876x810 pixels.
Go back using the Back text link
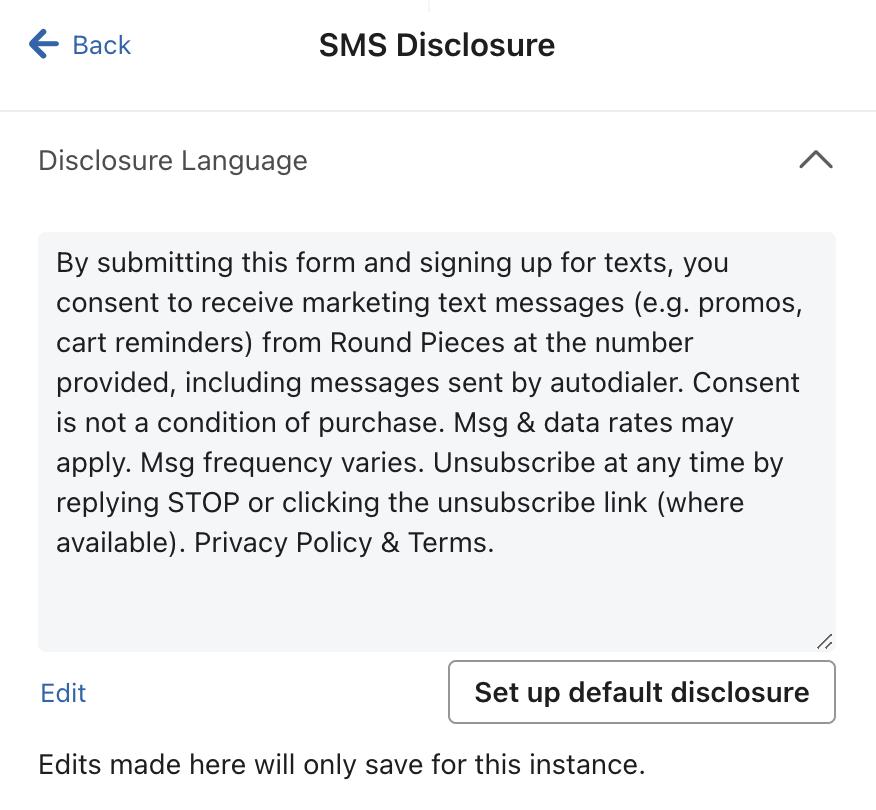[x=102, y=45]
